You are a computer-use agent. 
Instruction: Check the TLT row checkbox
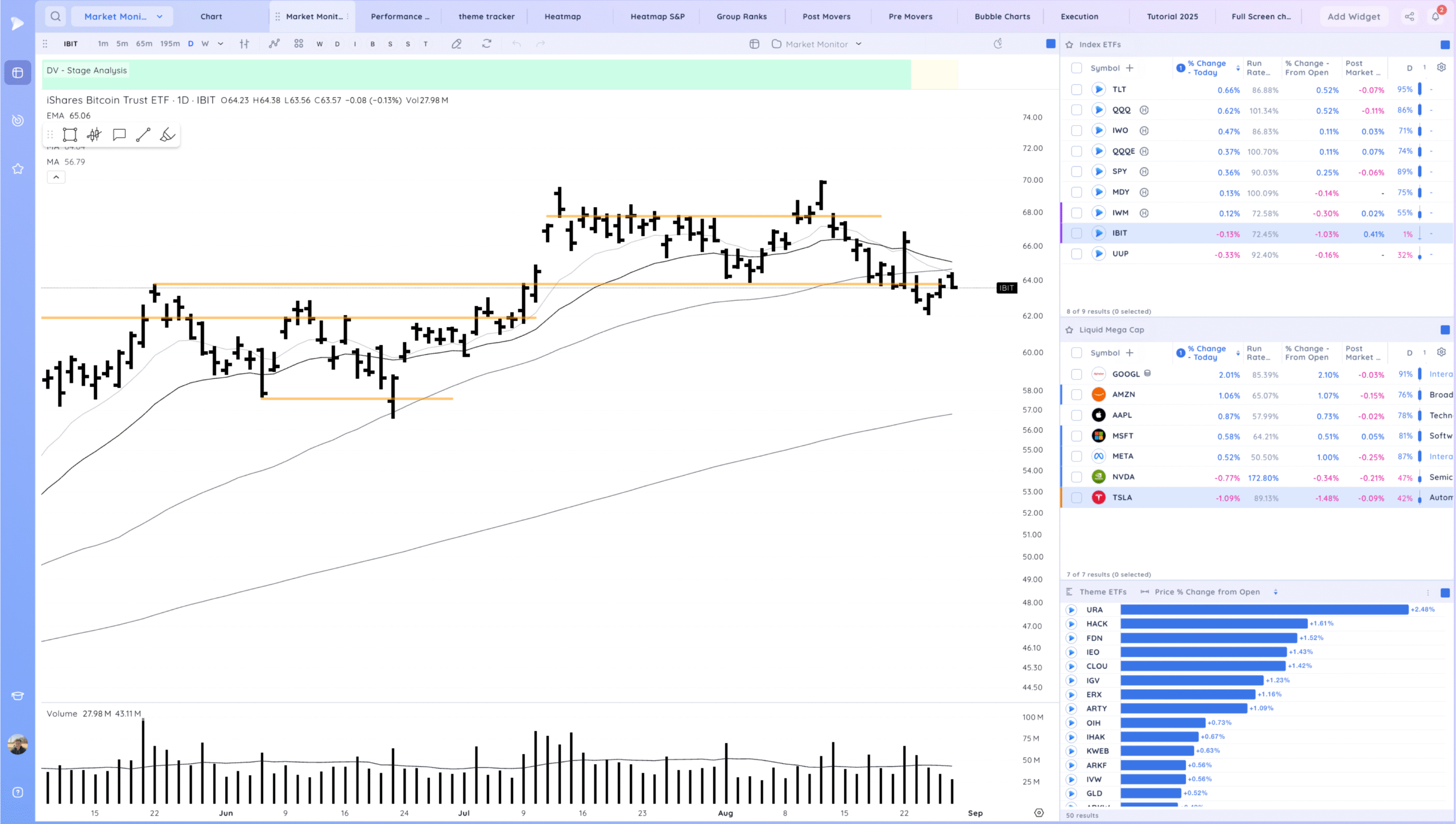1076,89
